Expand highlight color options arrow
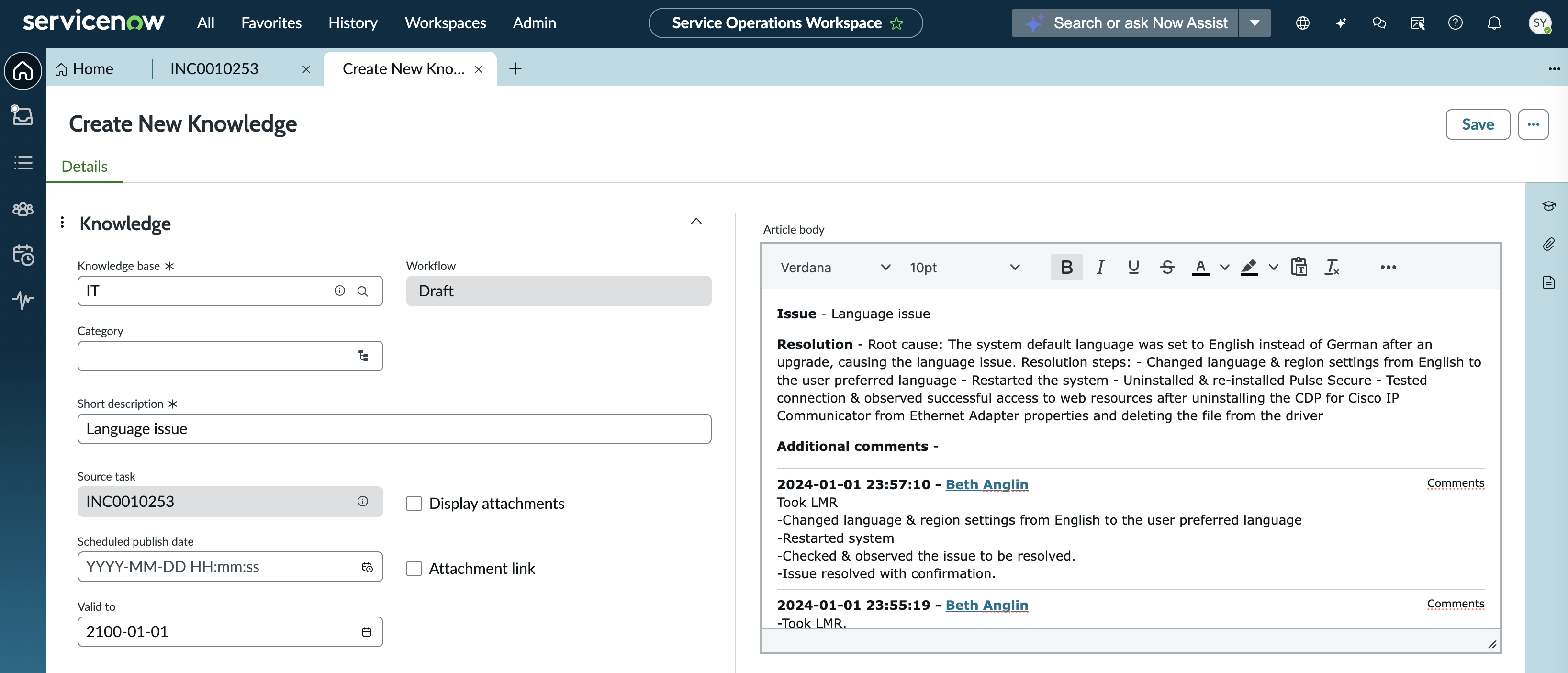 coord(1273,267)
